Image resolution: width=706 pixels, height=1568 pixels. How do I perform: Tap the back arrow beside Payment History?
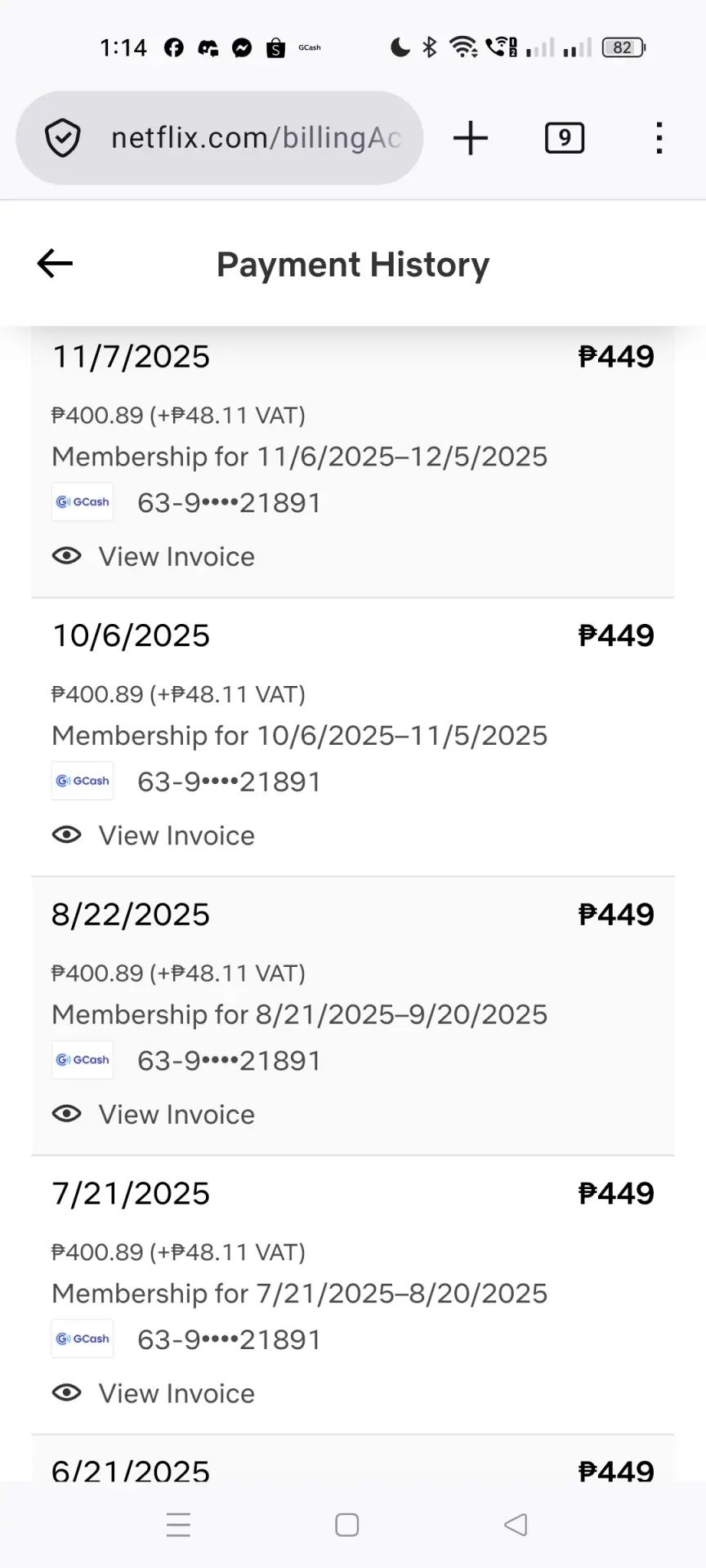coord(55,263)
